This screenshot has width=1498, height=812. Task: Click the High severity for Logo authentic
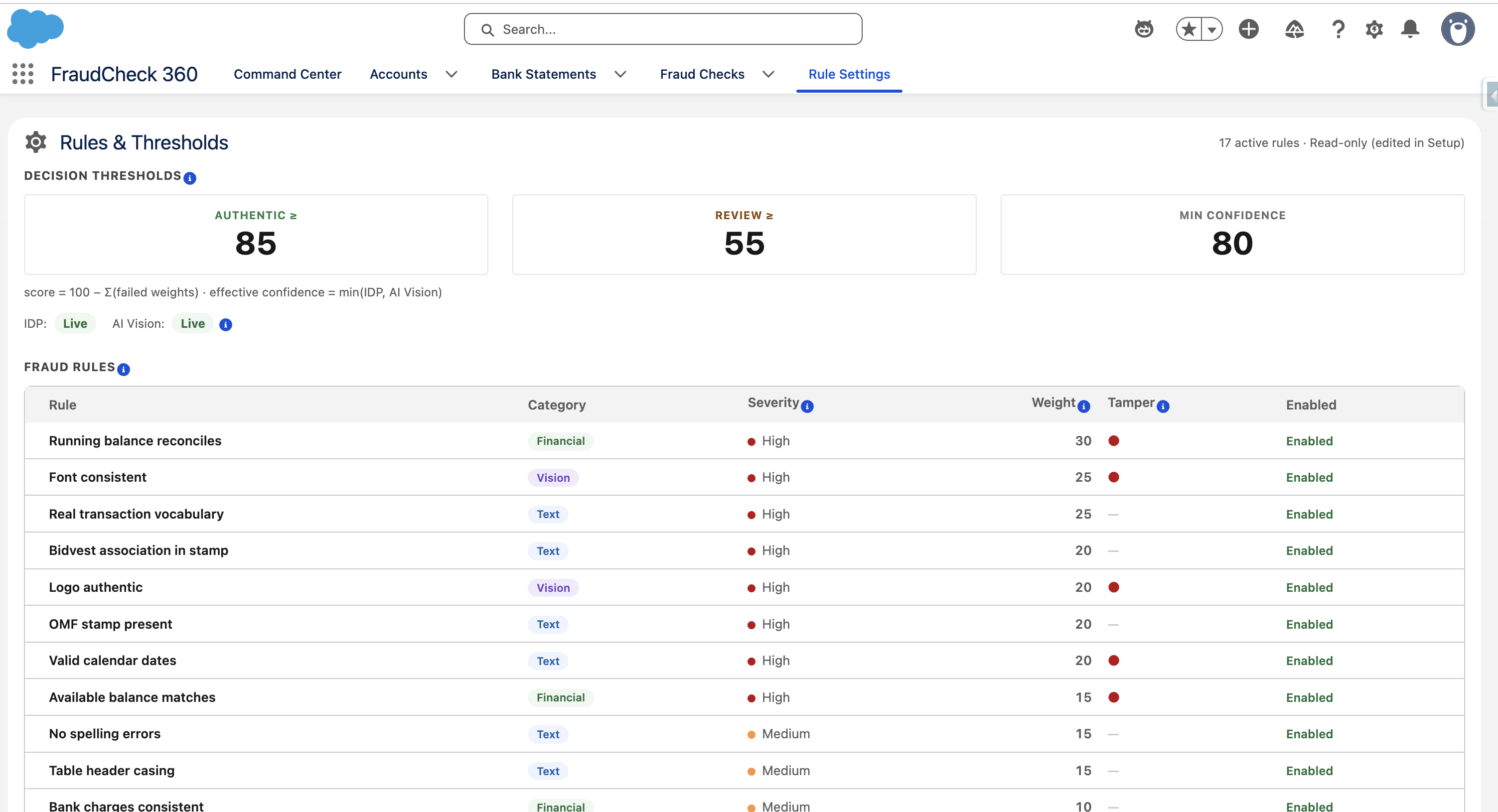coord(768,588)
